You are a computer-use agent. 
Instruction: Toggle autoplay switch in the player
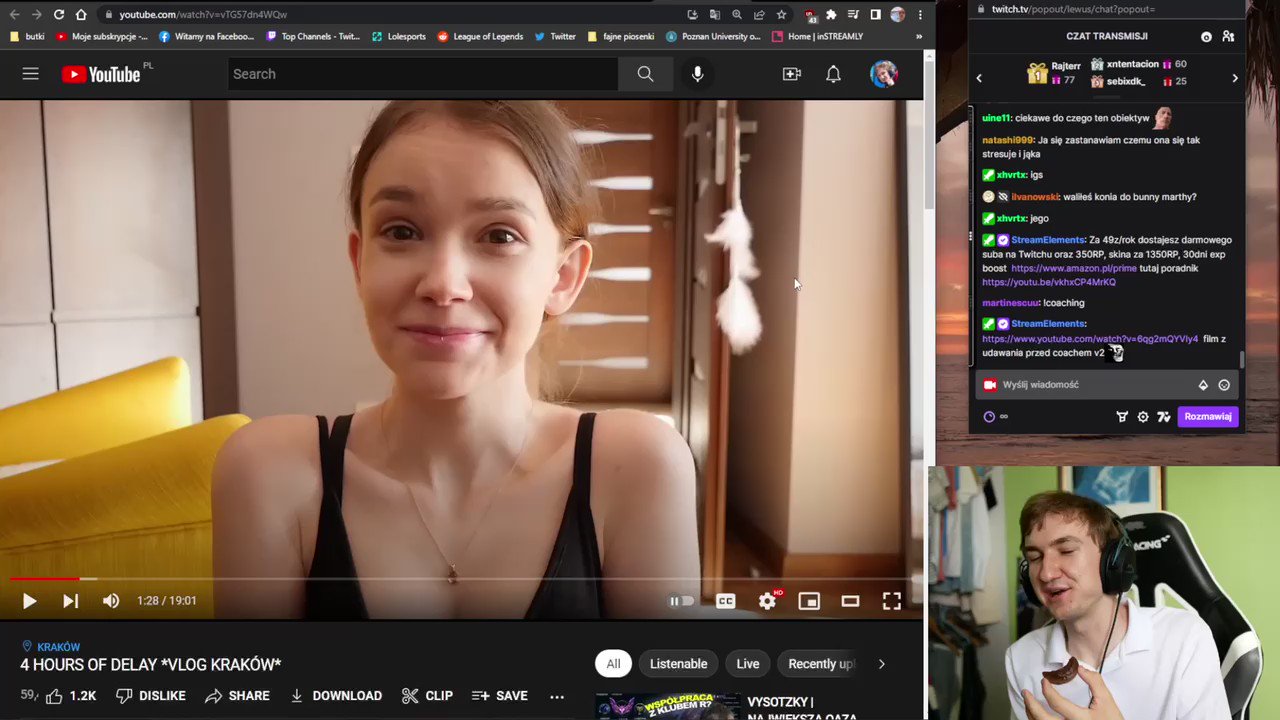681,600
